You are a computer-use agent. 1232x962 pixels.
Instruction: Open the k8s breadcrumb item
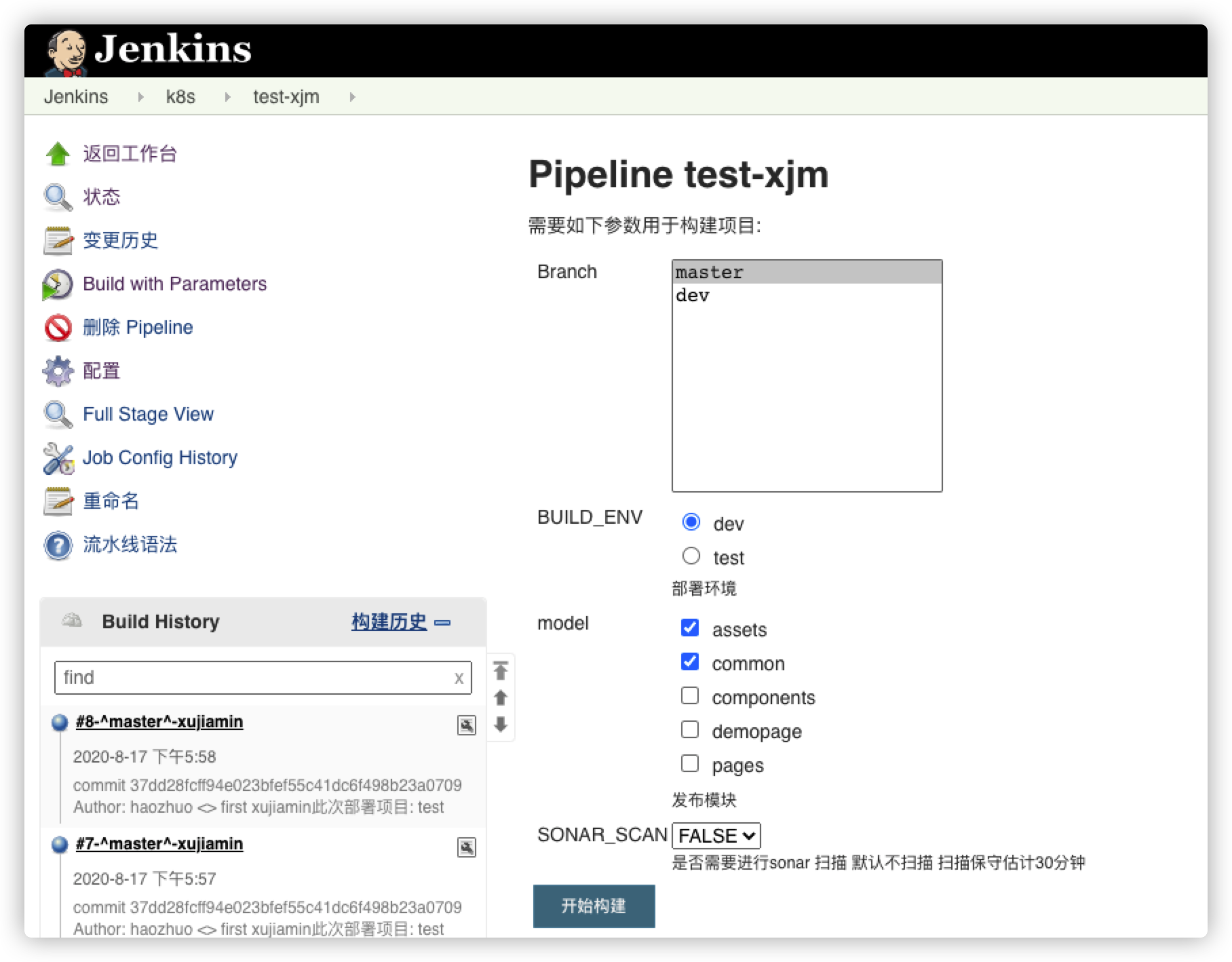(181, 96)
